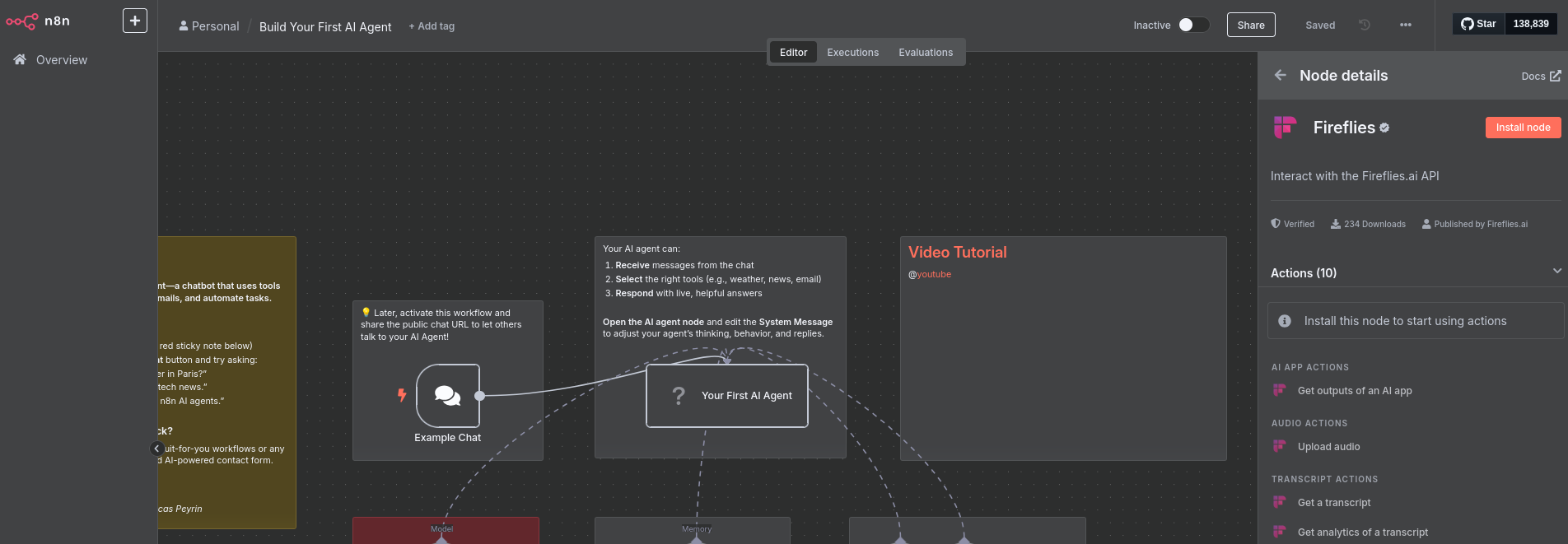
Task: Click the plus create button in sidebar
Action: 135,21
